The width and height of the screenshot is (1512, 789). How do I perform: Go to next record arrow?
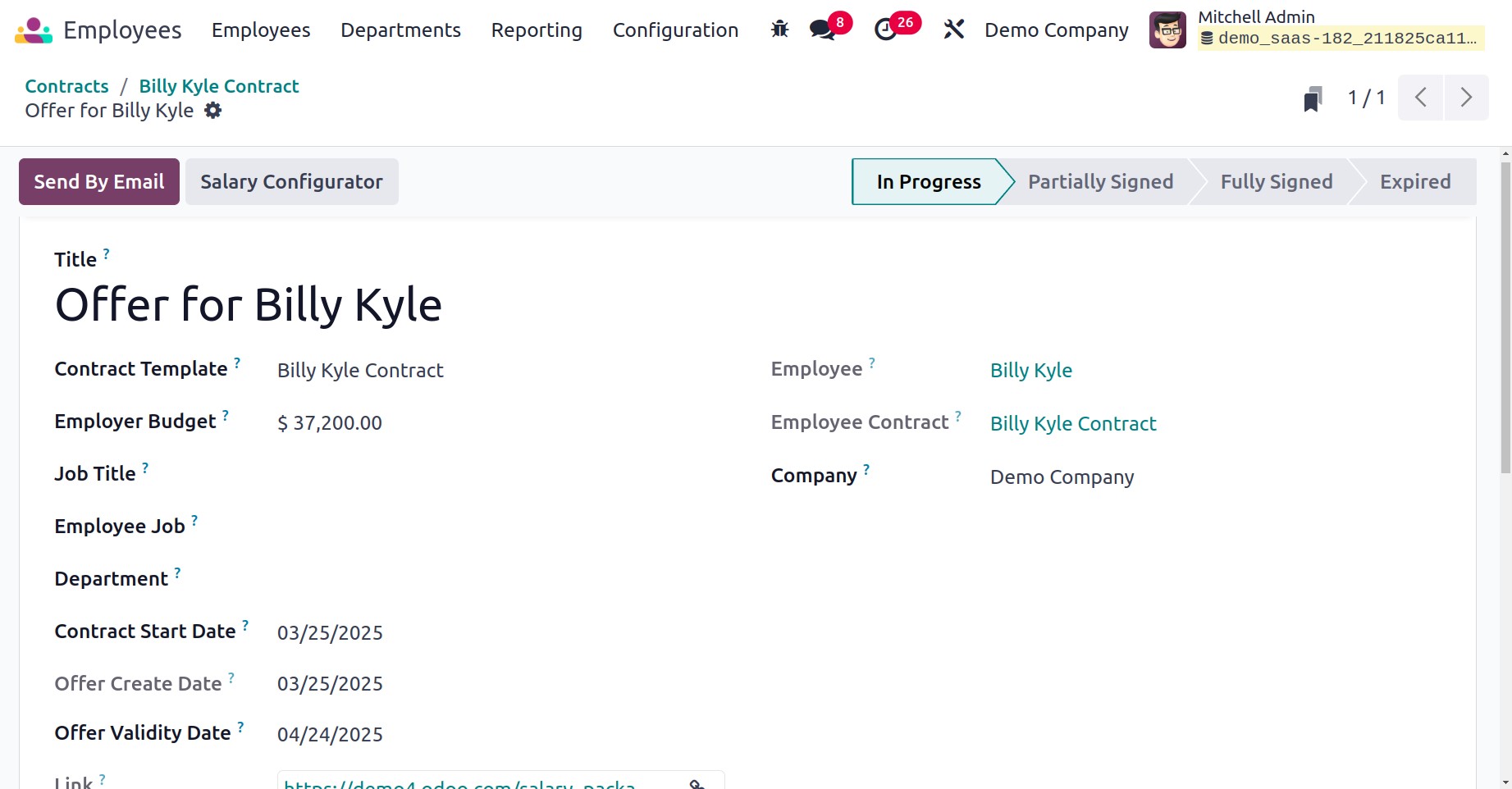click(x=1466, y=98)
